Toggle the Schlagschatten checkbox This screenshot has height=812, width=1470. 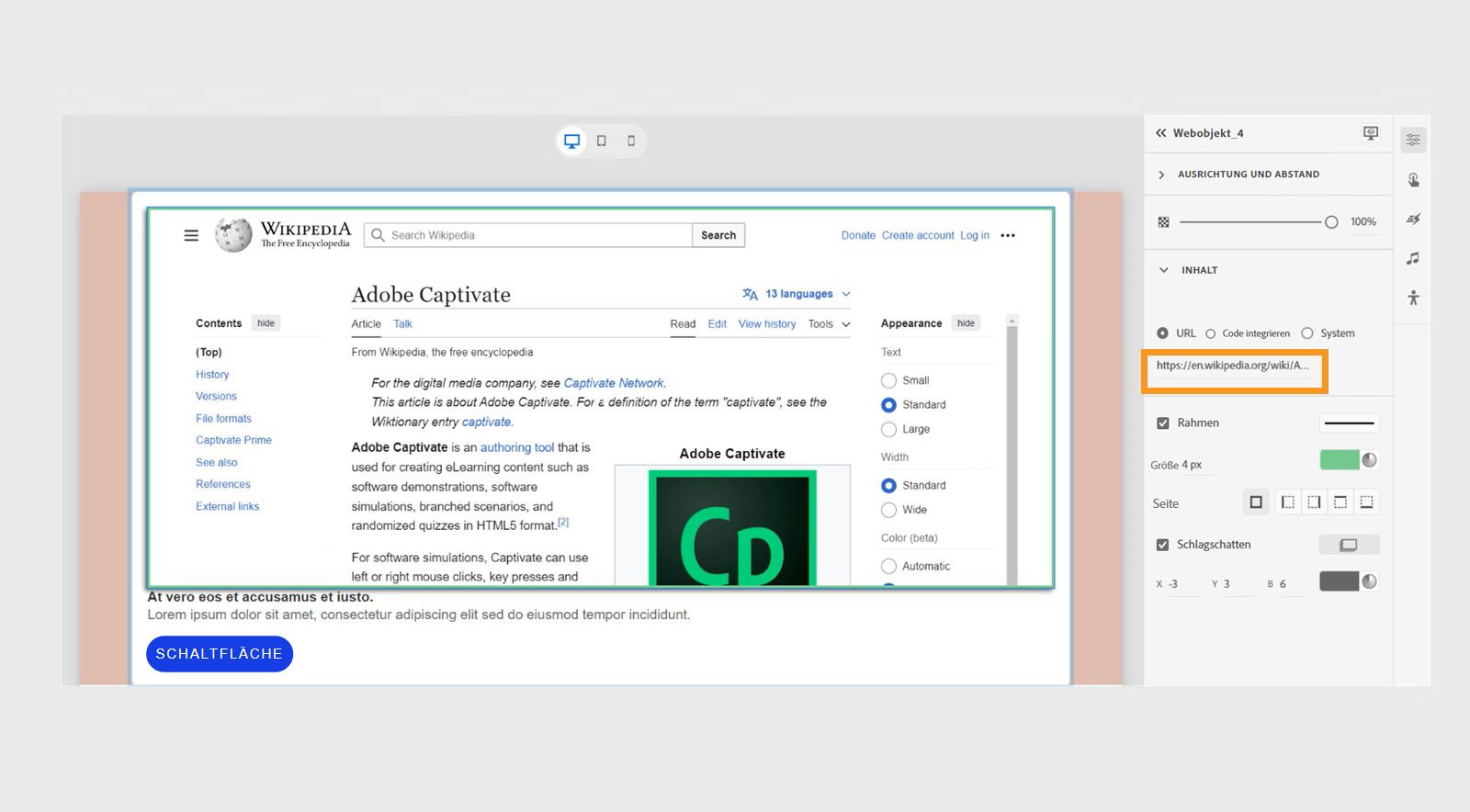click(x=1163, y=545)
